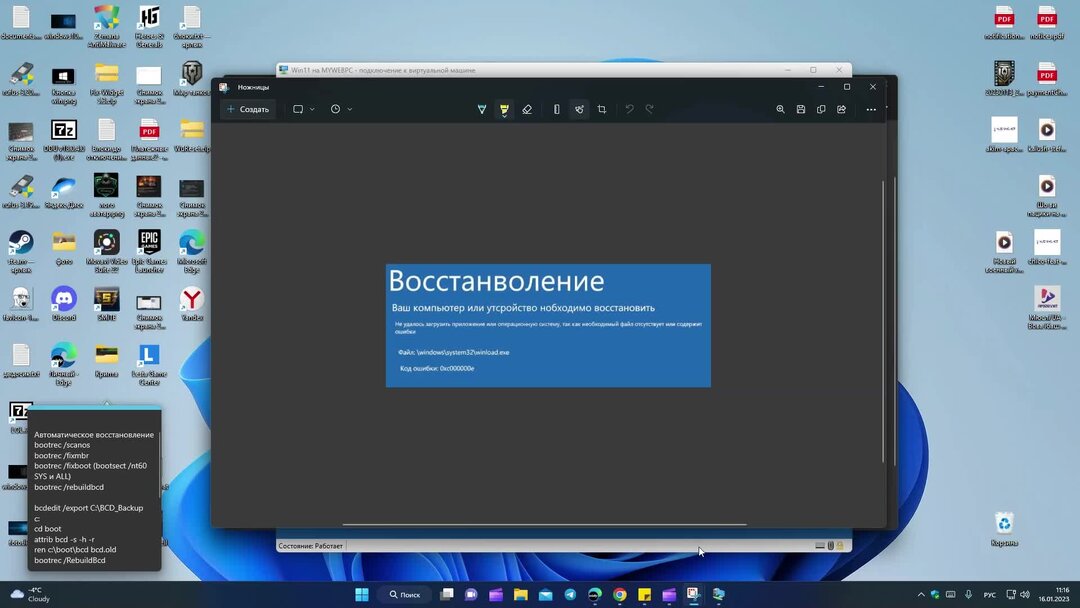Open the Zemana AntiMalware shortcut
1080x608 pixels.
click(106, 26)
